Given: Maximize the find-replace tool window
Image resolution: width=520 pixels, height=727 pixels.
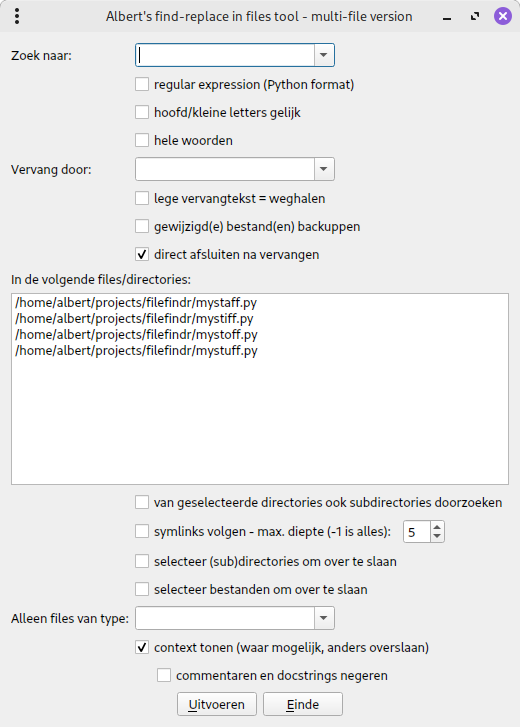Looking at the screenshot, I should pyautogui.click(x=475, y=17).
